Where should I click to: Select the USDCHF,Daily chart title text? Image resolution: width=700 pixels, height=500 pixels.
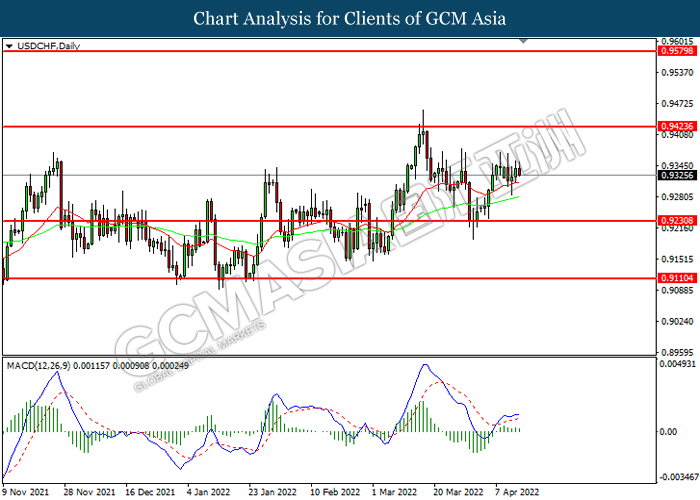click(x=48, y=46)
